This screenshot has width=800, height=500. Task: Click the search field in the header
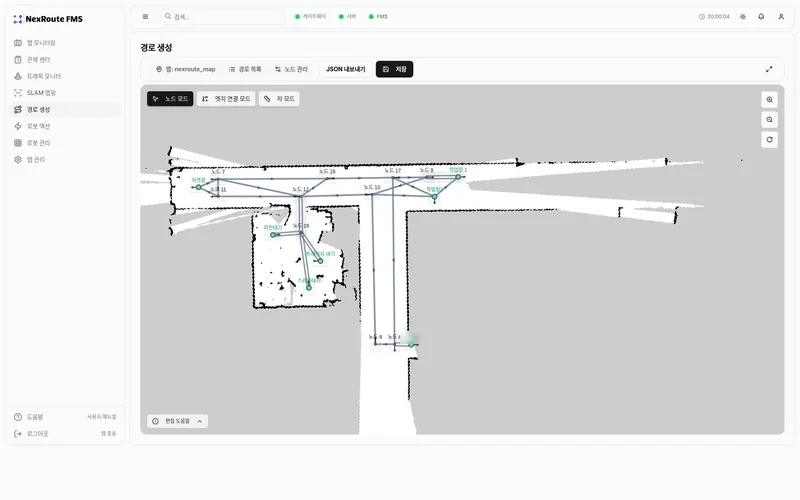point(223,17)
